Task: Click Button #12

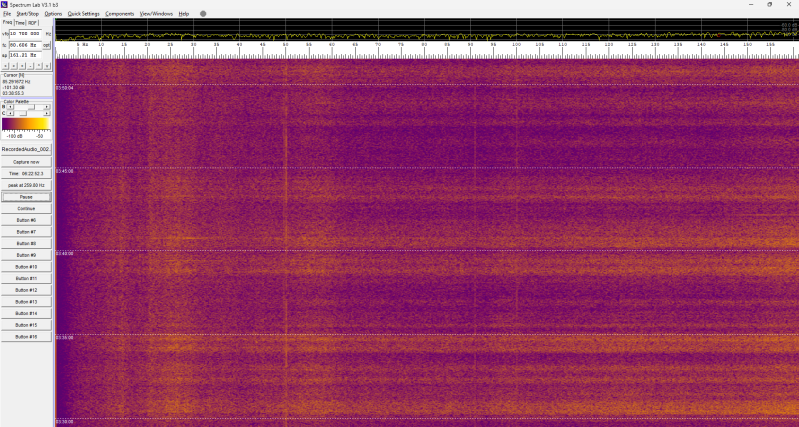Action: 26,290
